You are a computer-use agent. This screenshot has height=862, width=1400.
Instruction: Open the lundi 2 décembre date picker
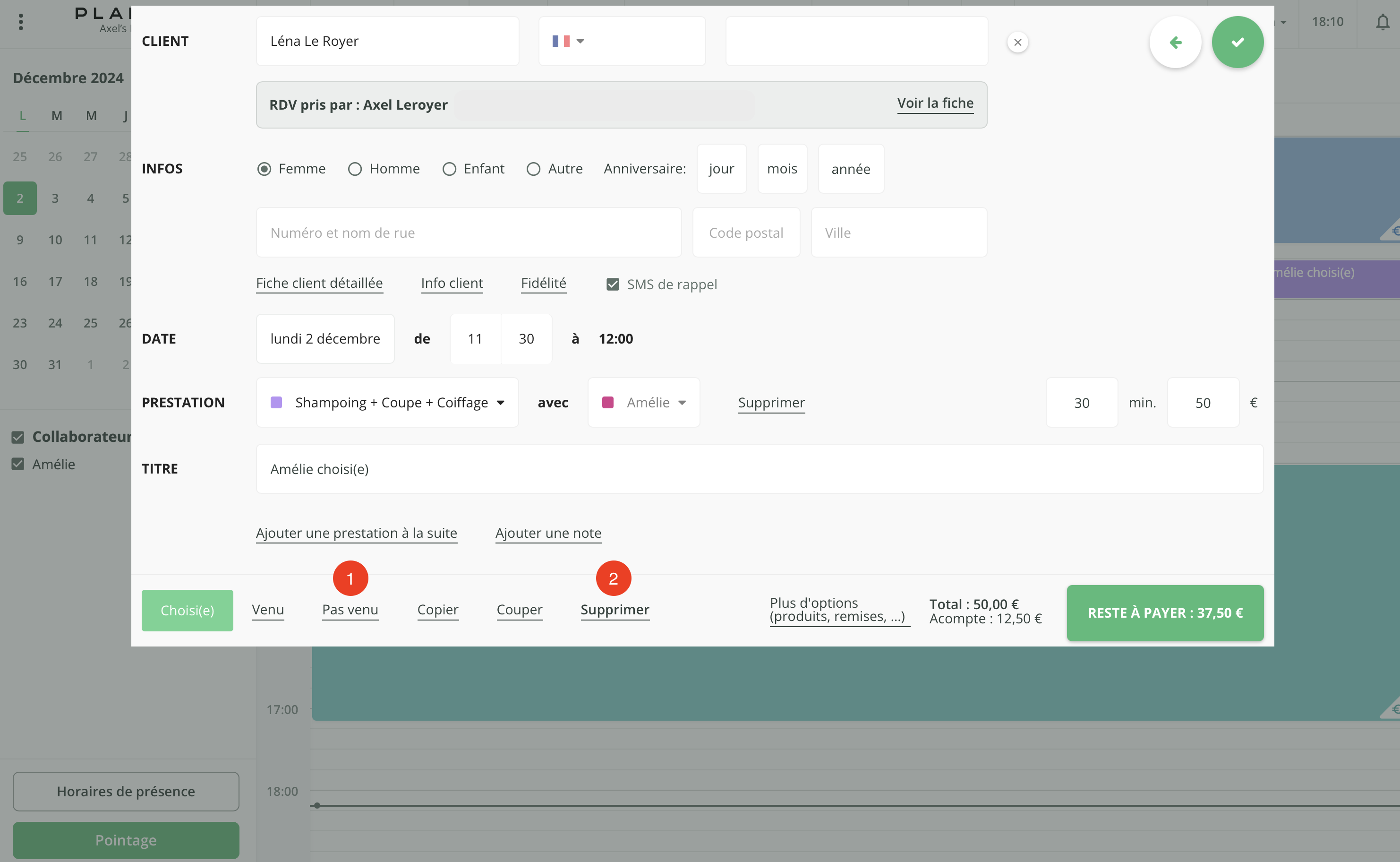tap(325, 339)
